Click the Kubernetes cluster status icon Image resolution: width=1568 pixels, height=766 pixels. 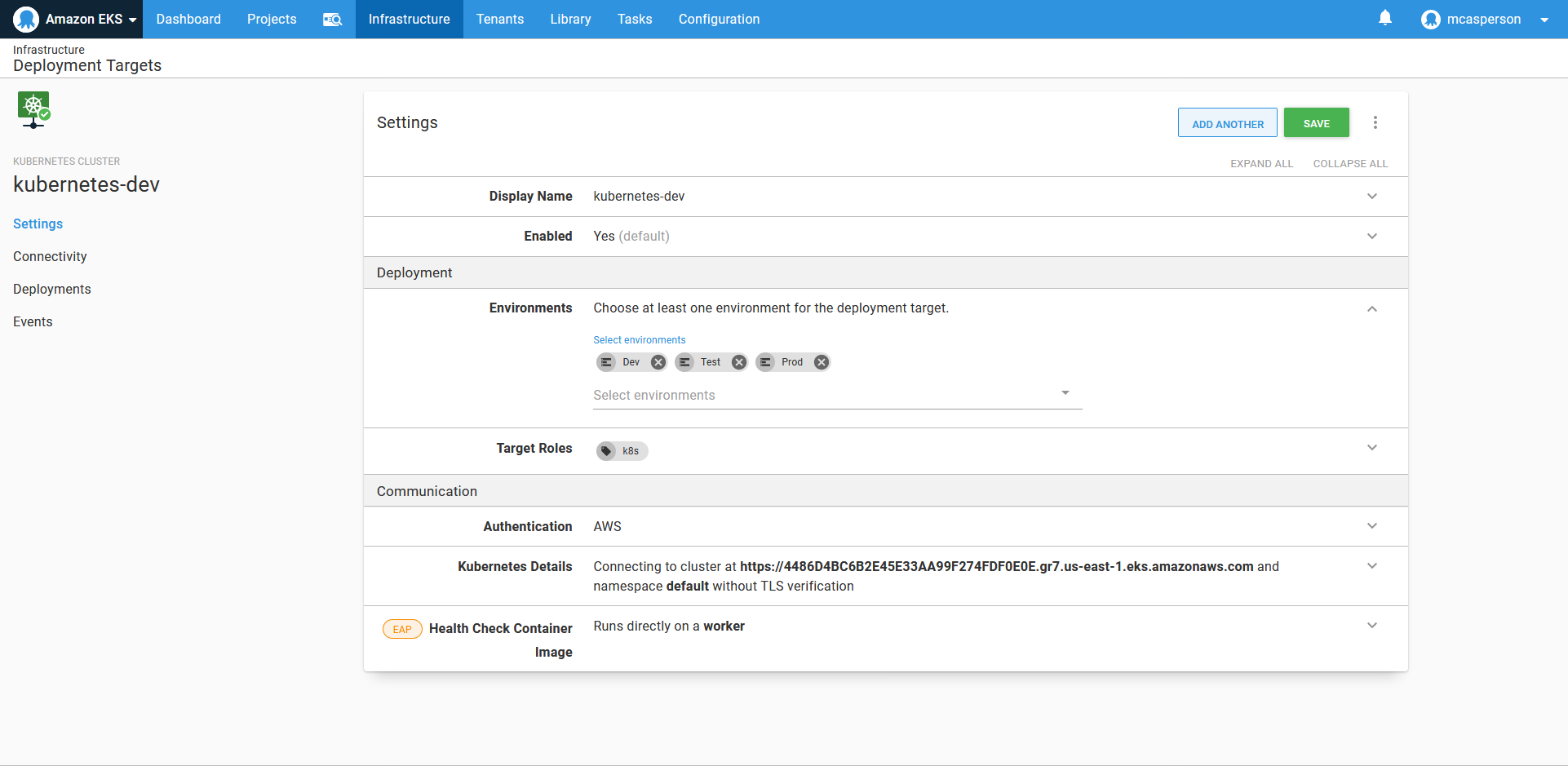point(33,109)
